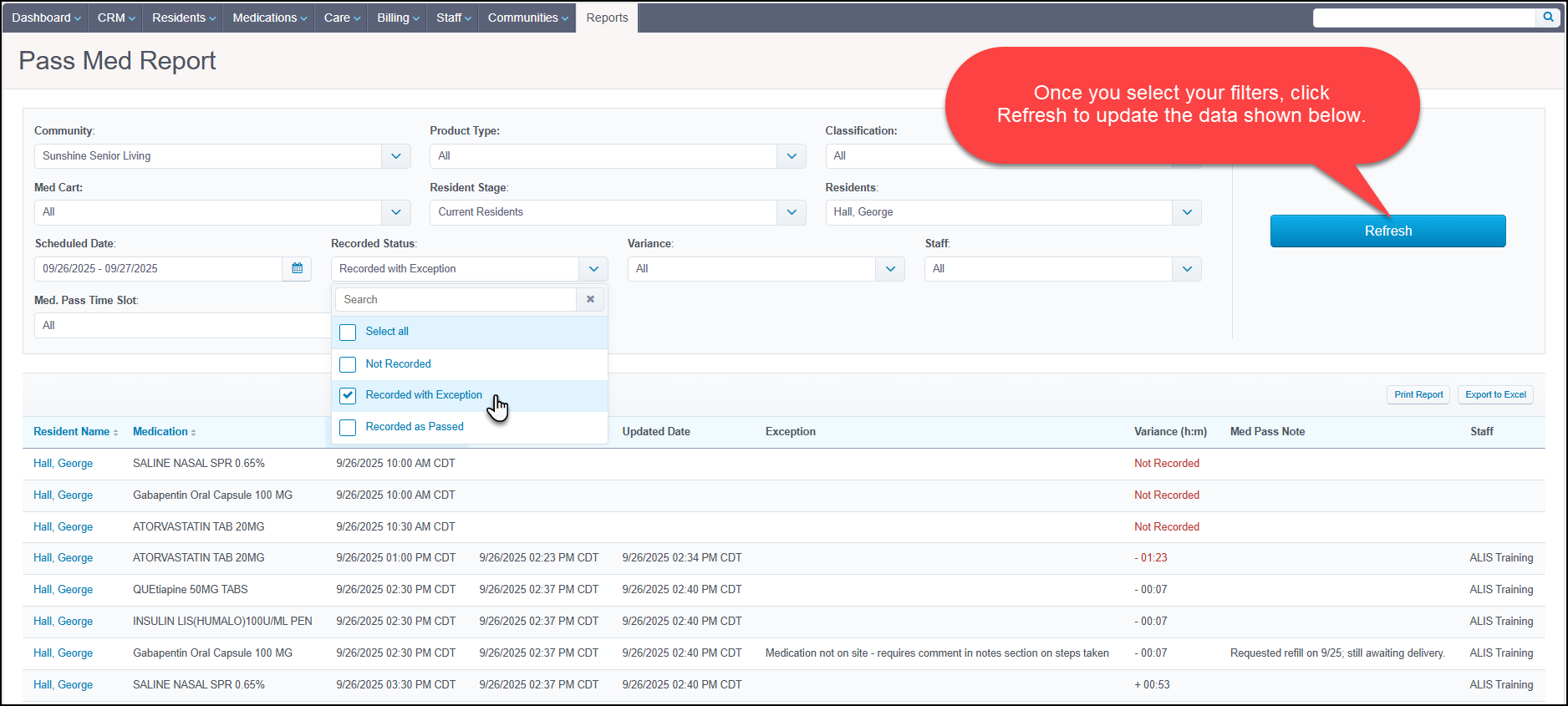Click the Print Report button
This screenshot has height=706, width=1568.
pos(1418,395)
